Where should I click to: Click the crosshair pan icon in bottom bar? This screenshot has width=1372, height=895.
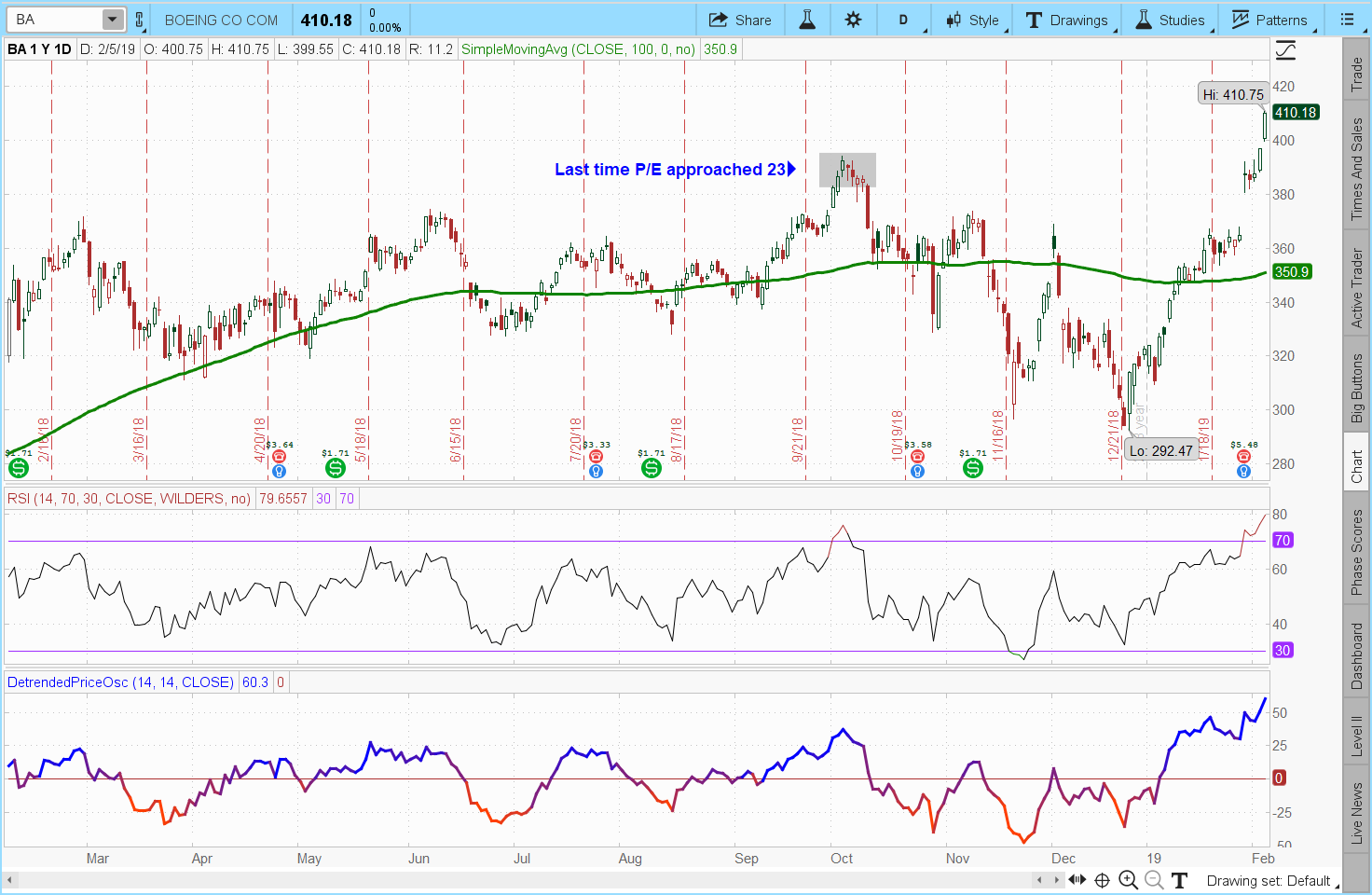click(1102, 880)
